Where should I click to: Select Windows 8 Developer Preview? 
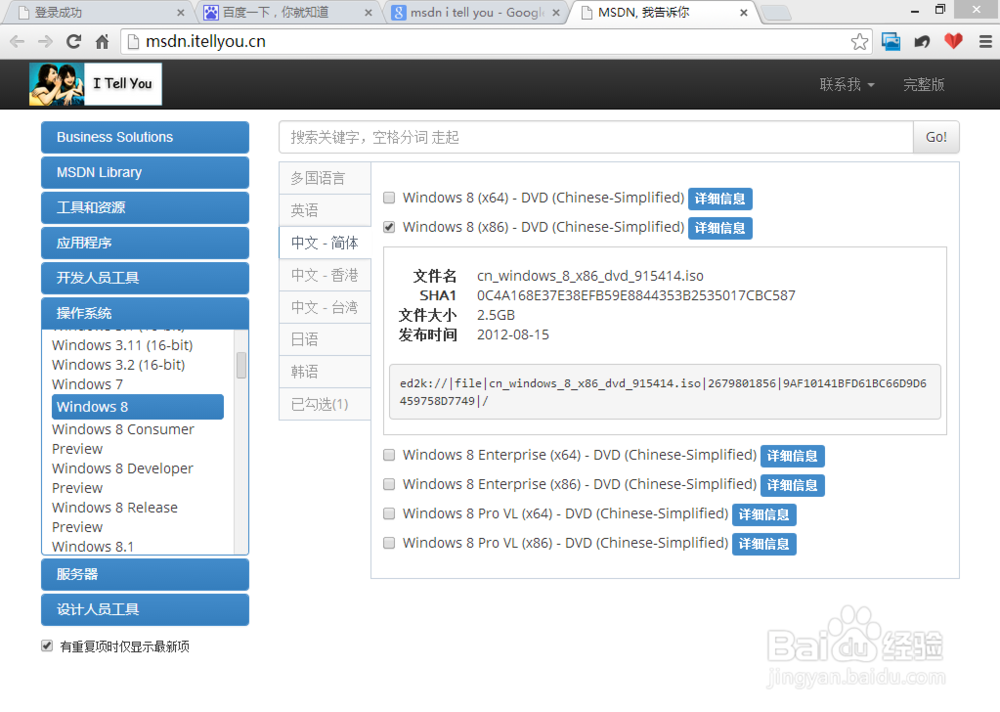[122, 478]
